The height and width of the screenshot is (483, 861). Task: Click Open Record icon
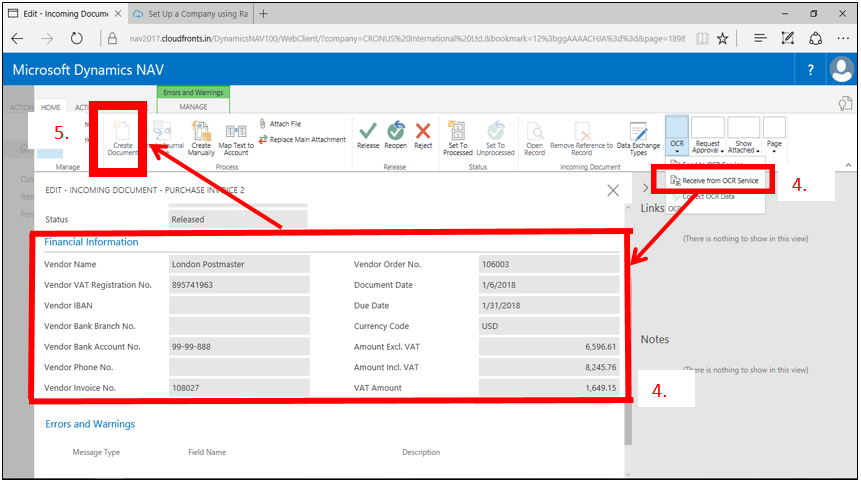(x=534, y=138)
